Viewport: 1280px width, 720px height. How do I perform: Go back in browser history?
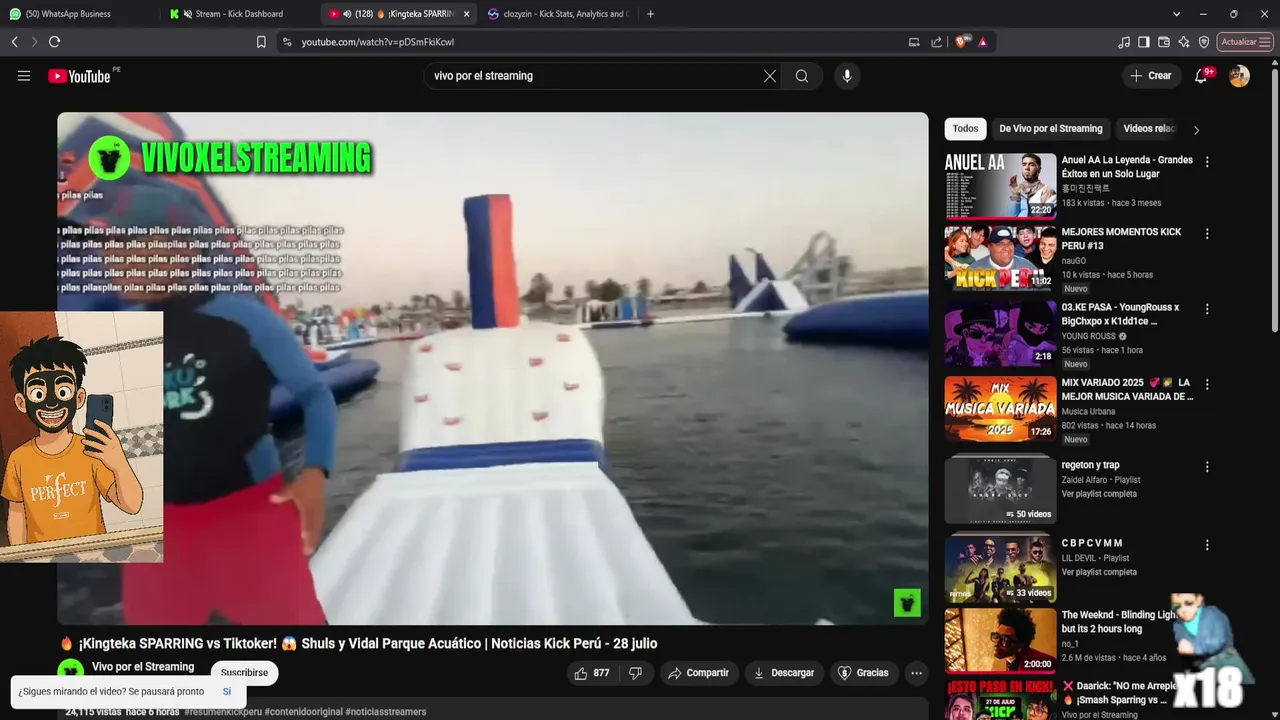(14, 42)
